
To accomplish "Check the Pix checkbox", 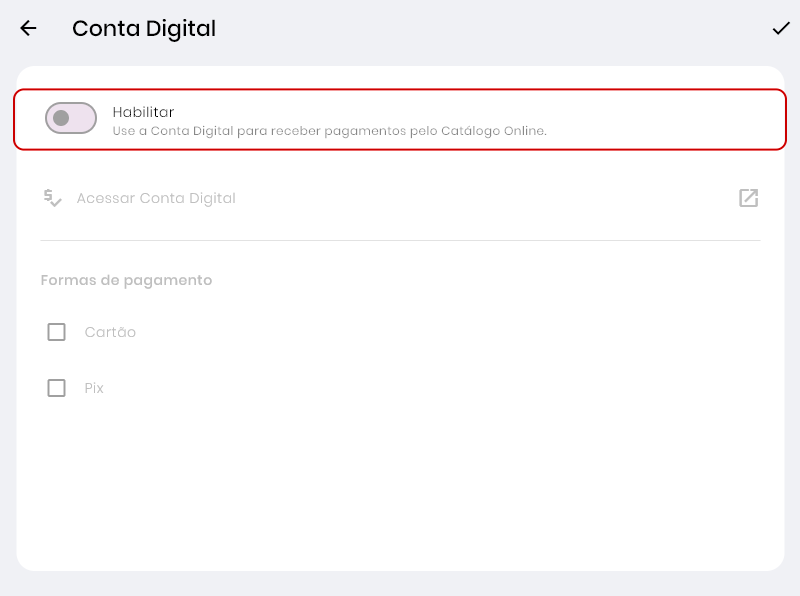I will click(x=57, y=388).
